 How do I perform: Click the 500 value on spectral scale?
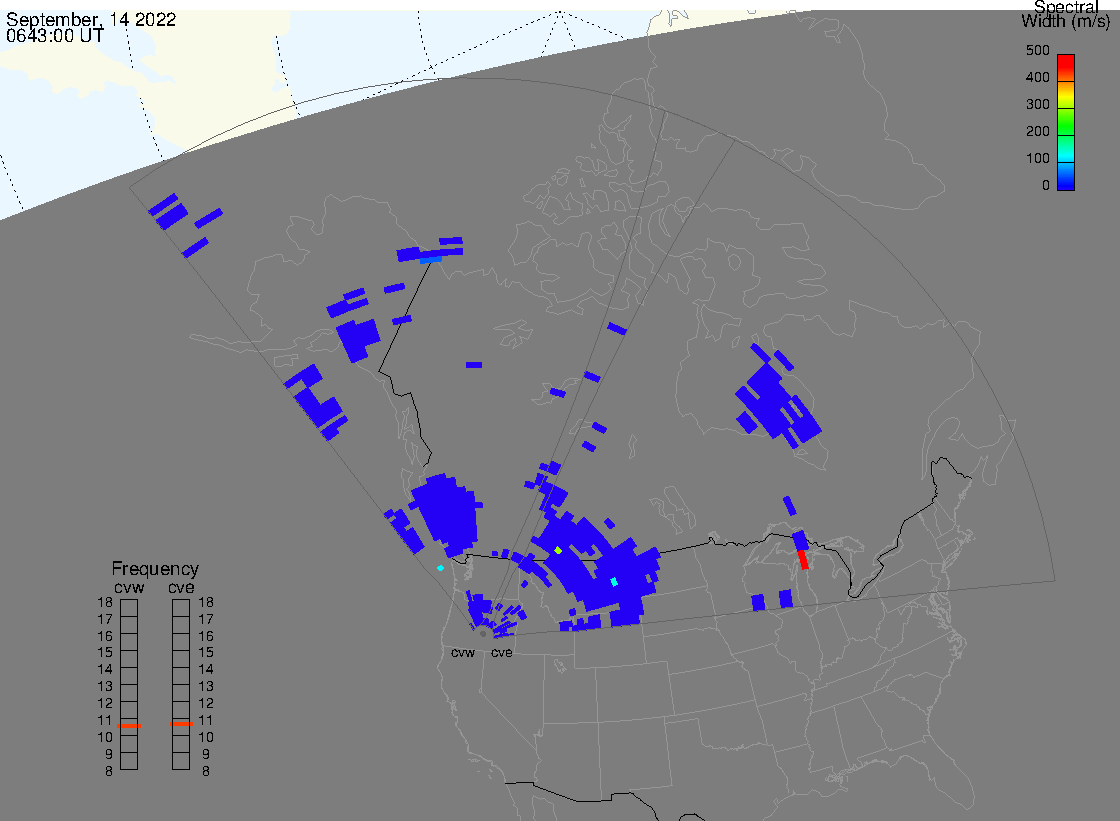[1037, 50]
